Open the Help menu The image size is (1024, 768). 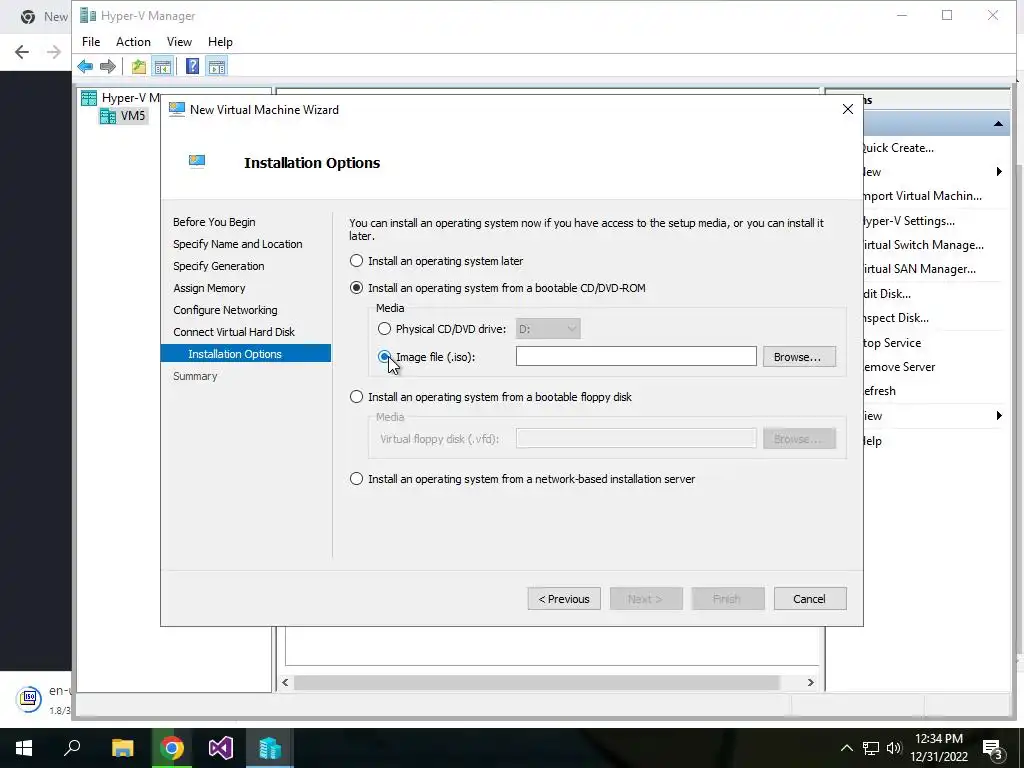(x=220, y=42)
